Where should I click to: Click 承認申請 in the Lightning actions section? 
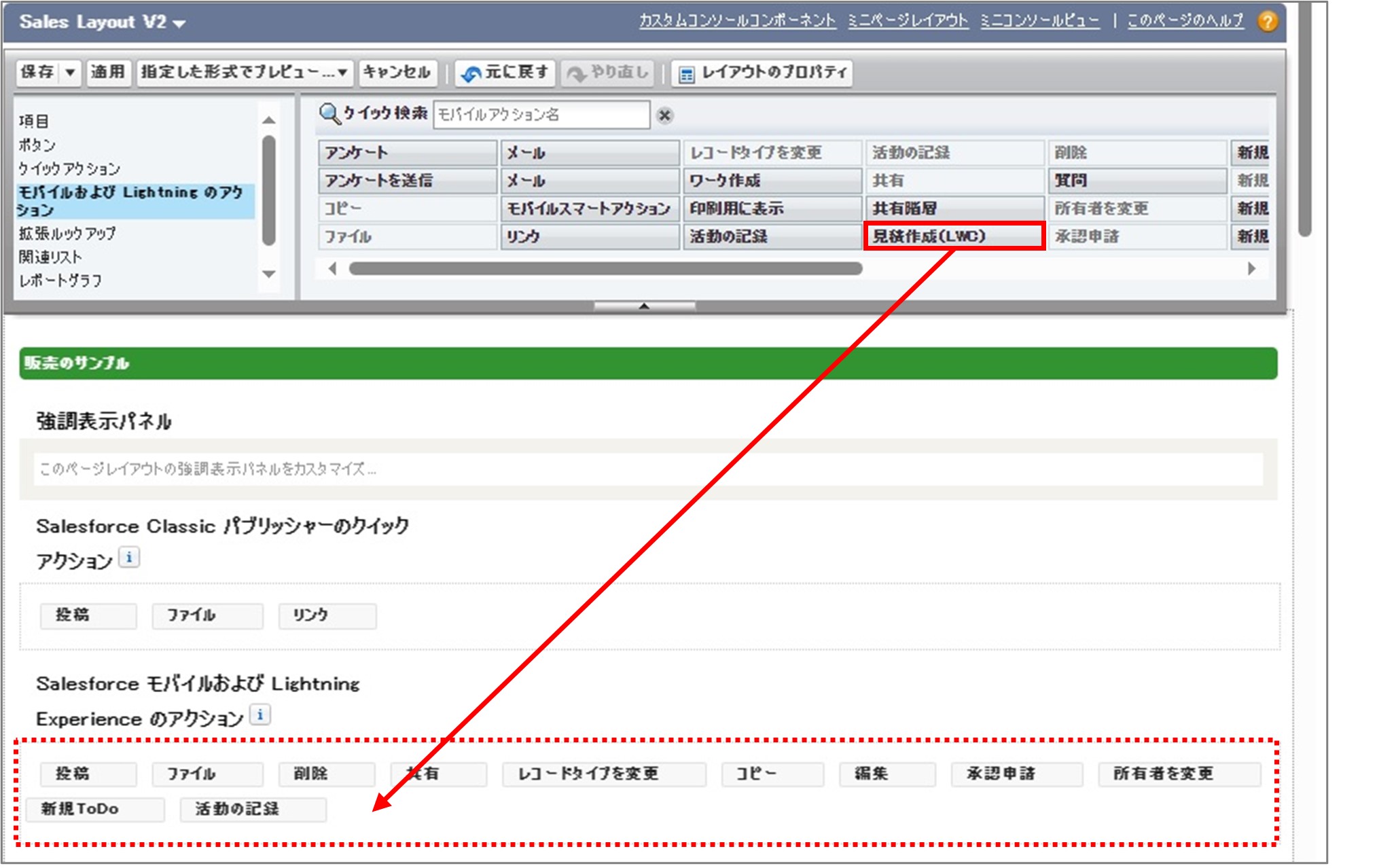(1017, 774)
